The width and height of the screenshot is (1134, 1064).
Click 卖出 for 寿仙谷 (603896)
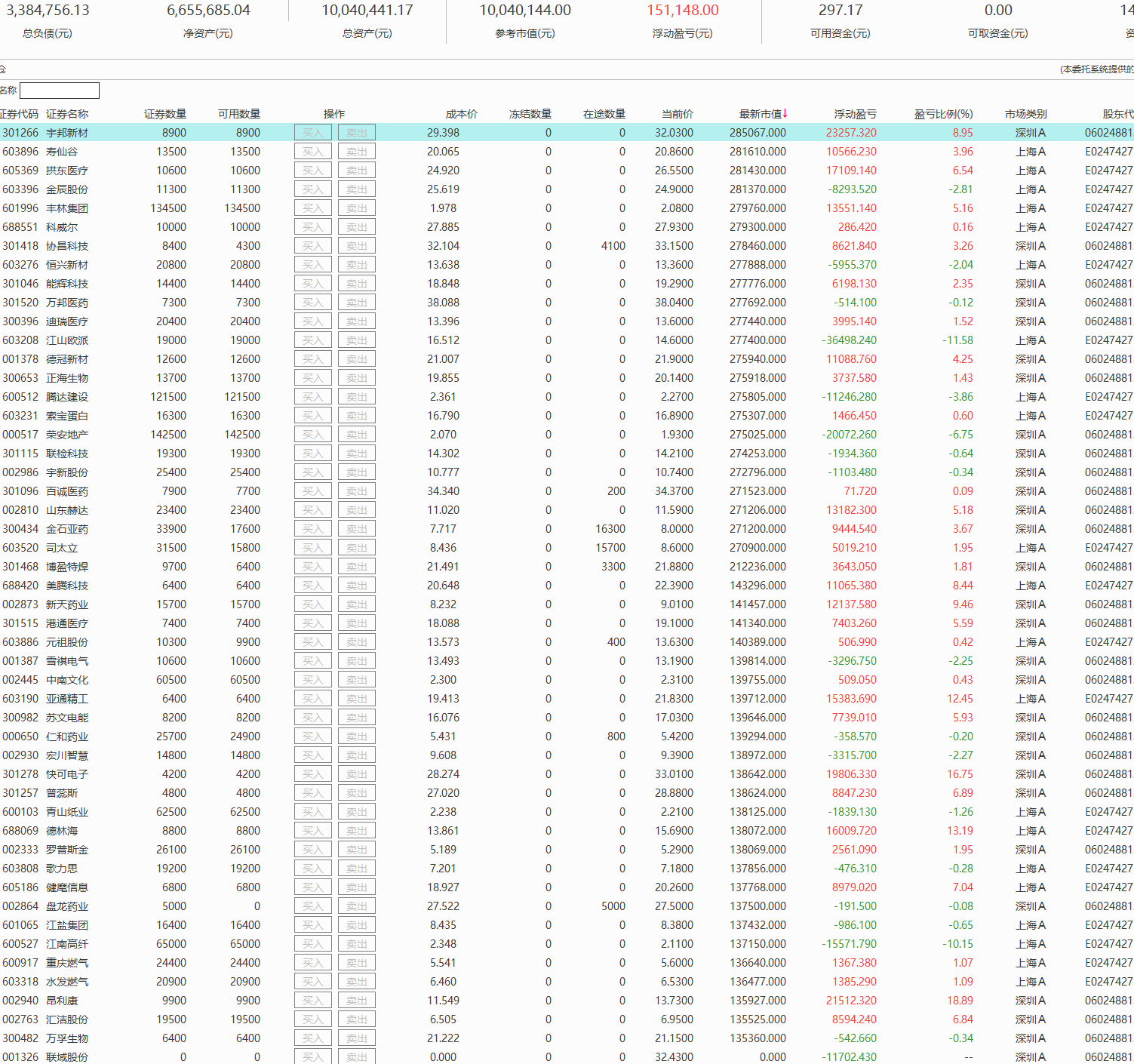[356, 152]
